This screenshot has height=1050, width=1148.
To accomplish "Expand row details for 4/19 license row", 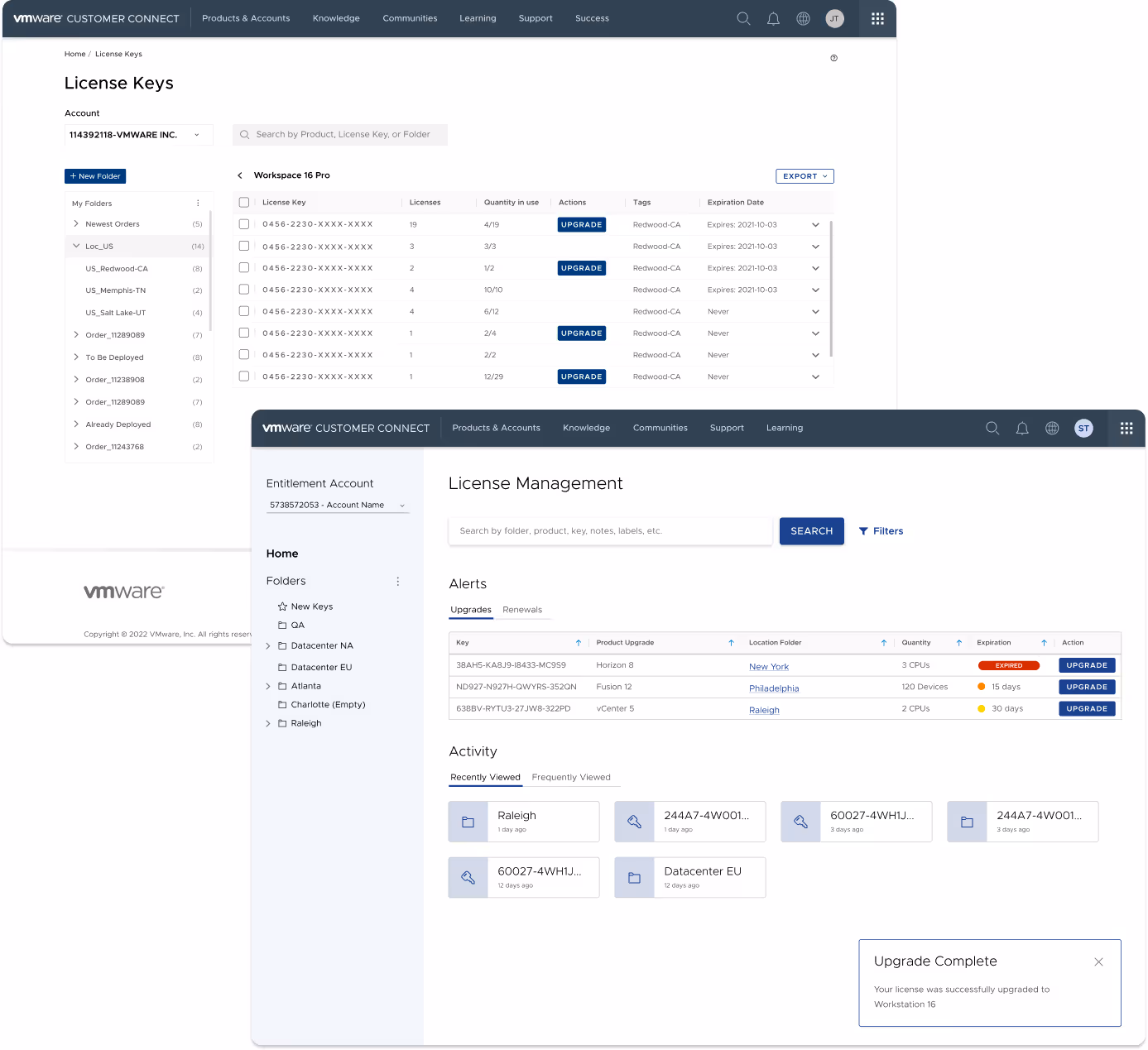I will pyautogui.click(x=815, y=225).
